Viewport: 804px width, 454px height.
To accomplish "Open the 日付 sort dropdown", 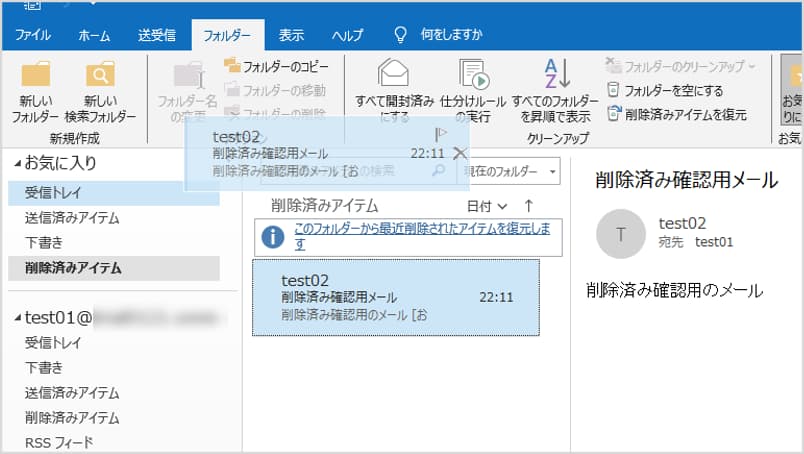I will [x=486, y=206].
